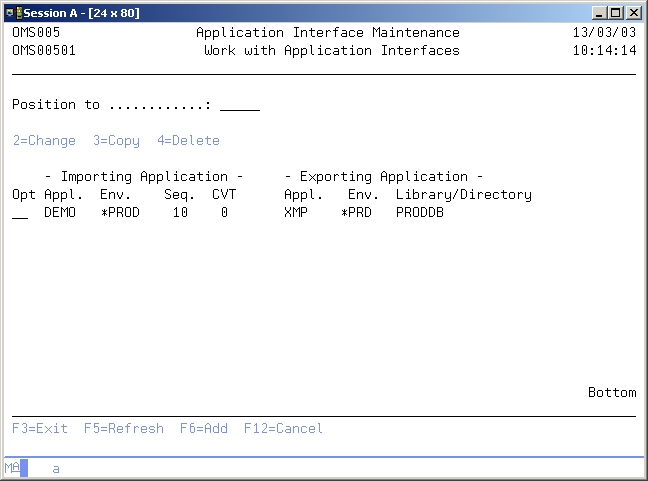
Task: Click the Opt field beside DEMO row
Action: pos(20,213)
